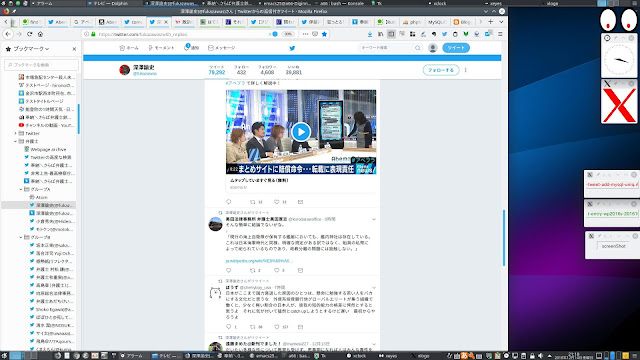640x360 pixels.
Task: Open Moments (モーメント) nav item
Action: pyautogui.click(x=161, y=48)
